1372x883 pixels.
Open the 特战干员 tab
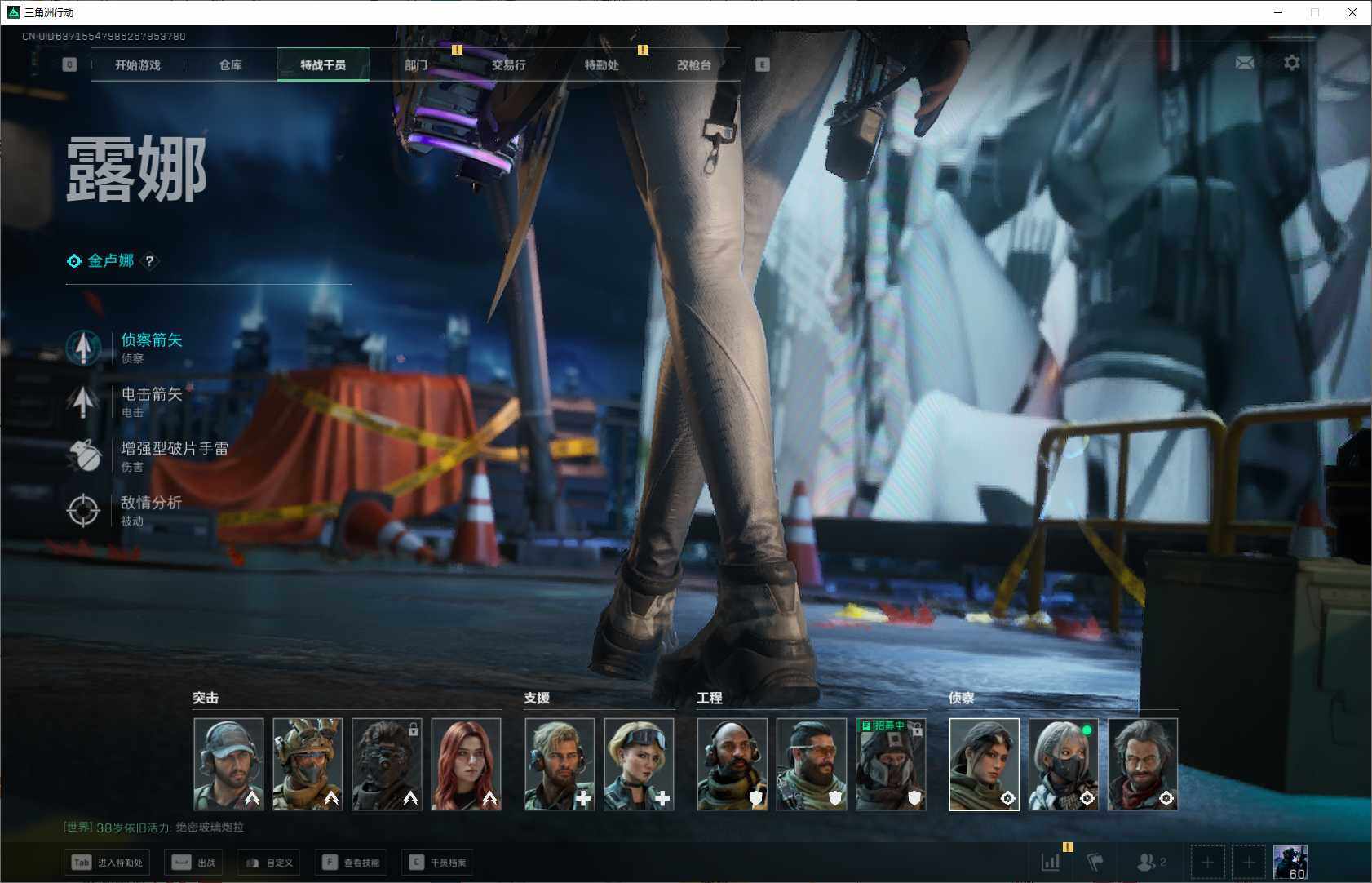[x=323, y=64]
